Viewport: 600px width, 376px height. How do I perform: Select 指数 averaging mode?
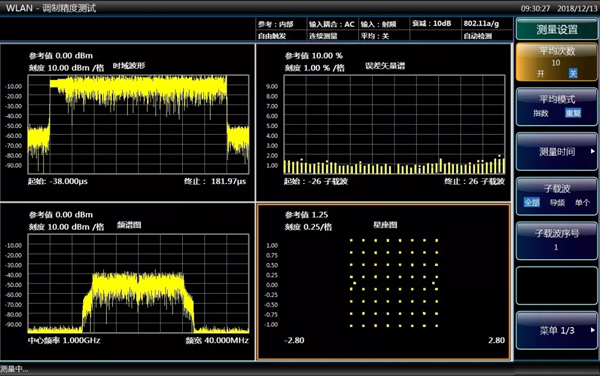[541, 113]
